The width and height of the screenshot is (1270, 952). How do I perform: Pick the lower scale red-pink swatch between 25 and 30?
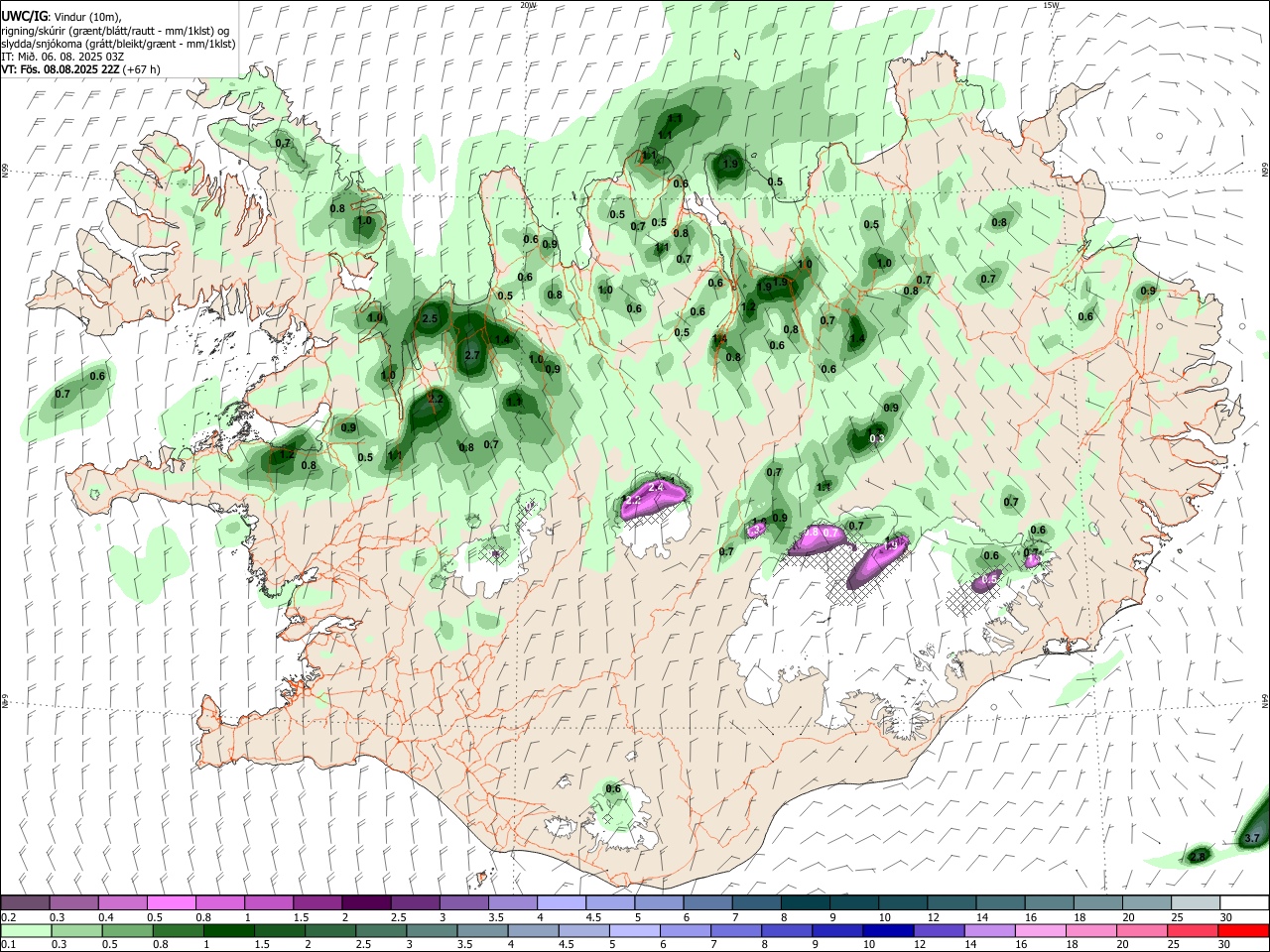pos(1195,930)
